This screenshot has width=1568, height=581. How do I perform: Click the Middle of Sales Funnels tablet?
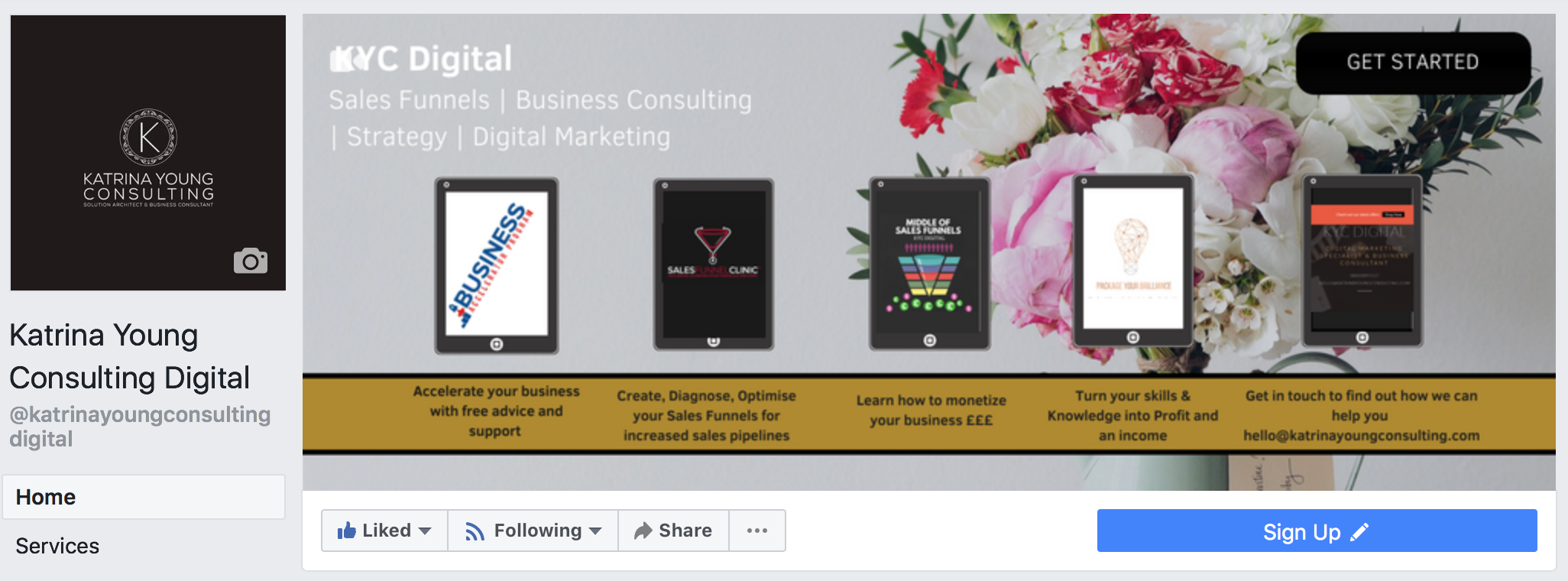[930, 264]
